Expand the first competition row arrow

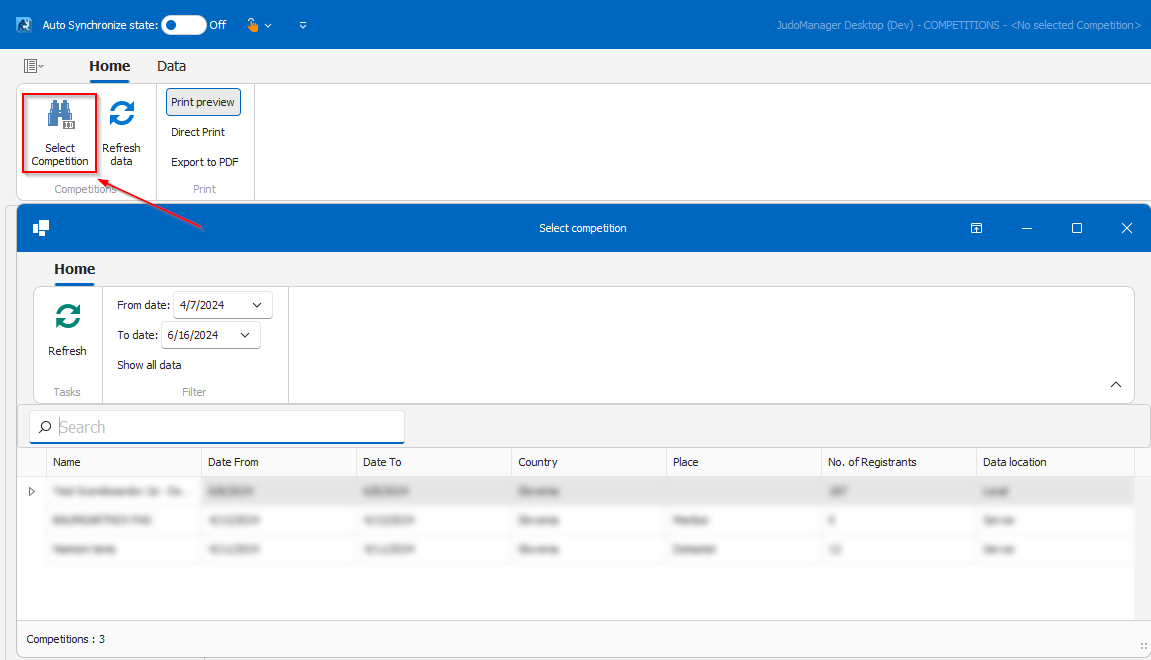click(x=32, y=491)
